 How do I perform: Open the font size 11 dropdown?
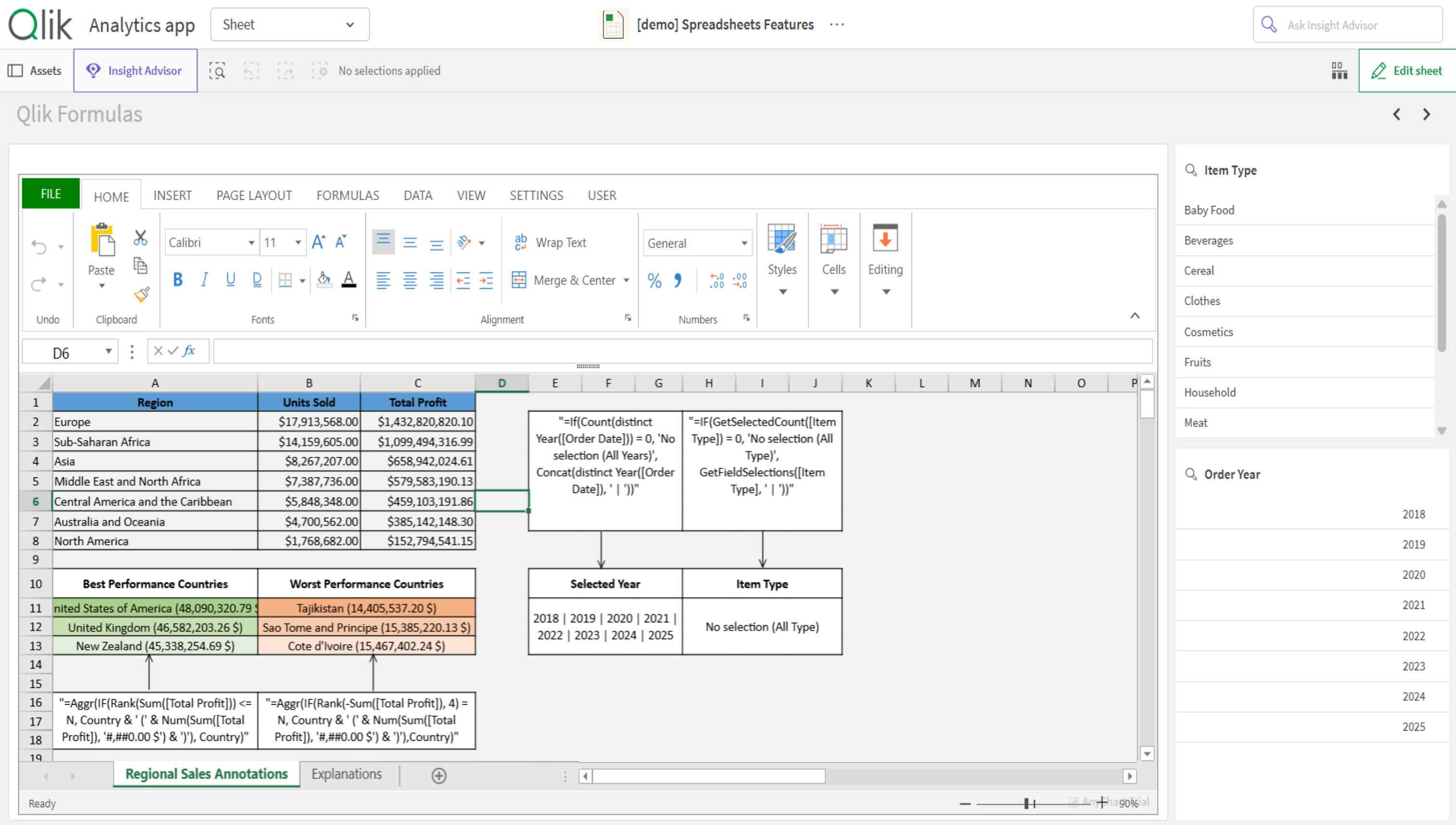[x=298, y=243]
